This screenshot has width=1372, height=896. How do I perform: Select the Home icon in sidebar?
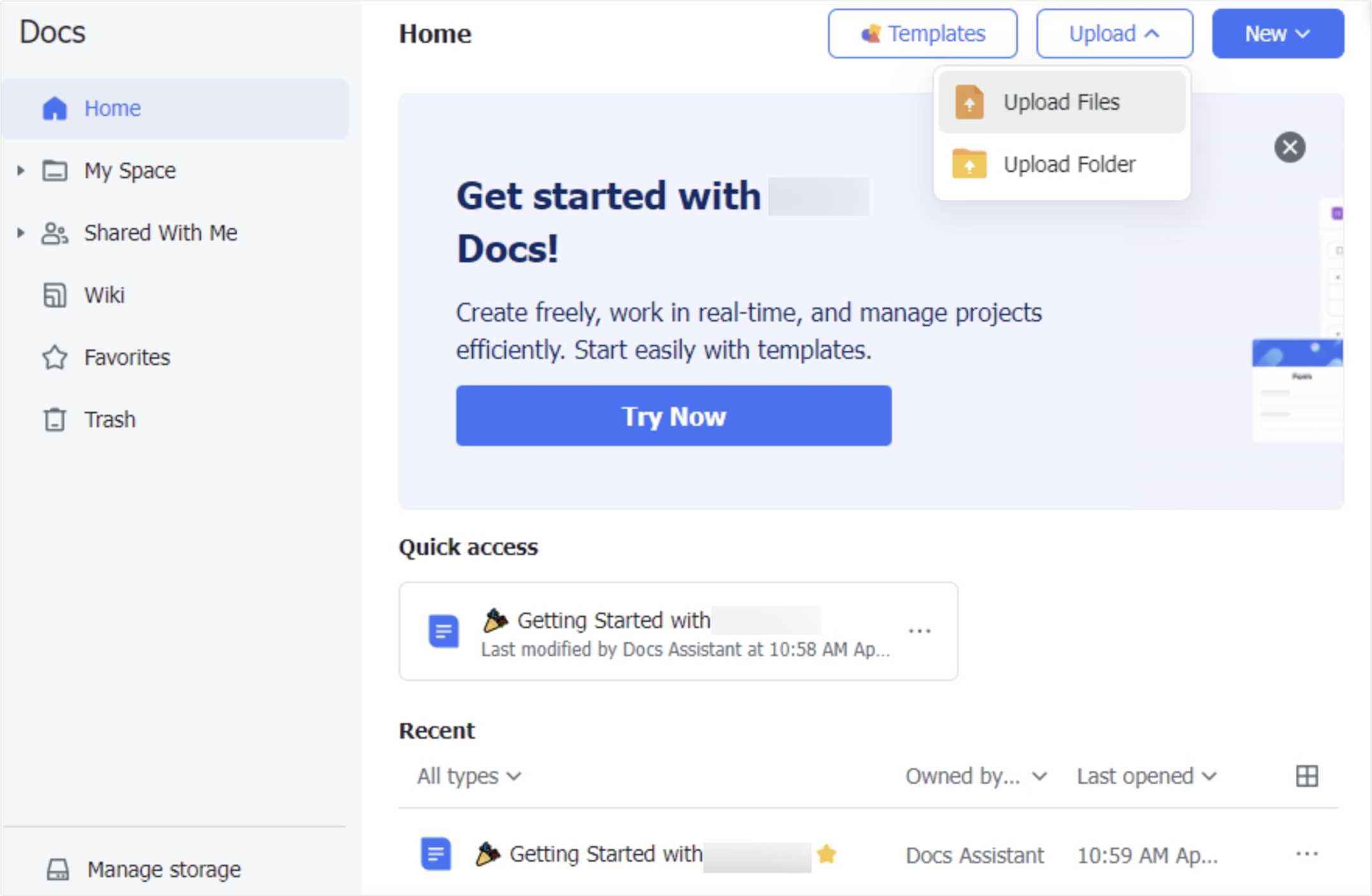56,108
